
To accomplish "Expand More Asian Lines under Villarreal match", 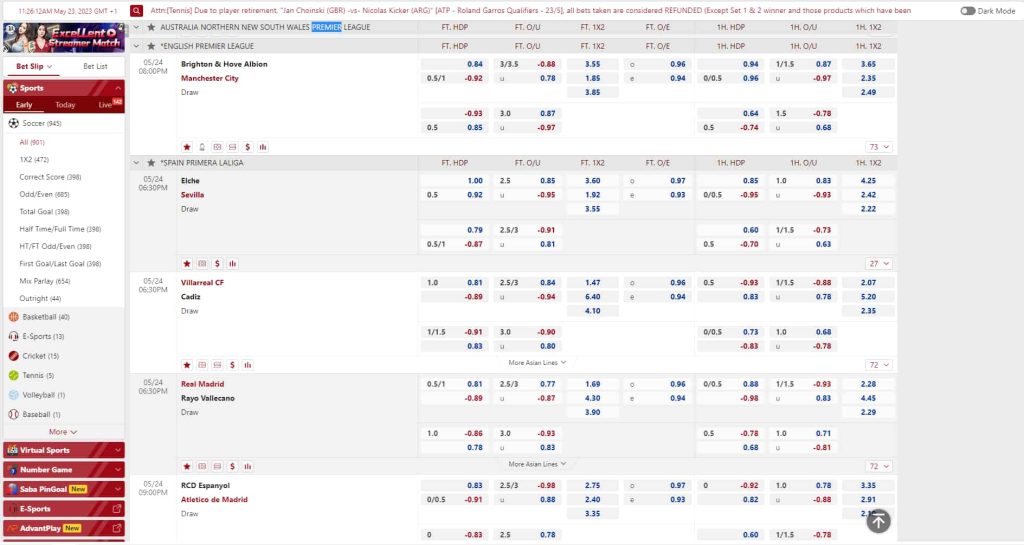I will [x=537, y=362].
